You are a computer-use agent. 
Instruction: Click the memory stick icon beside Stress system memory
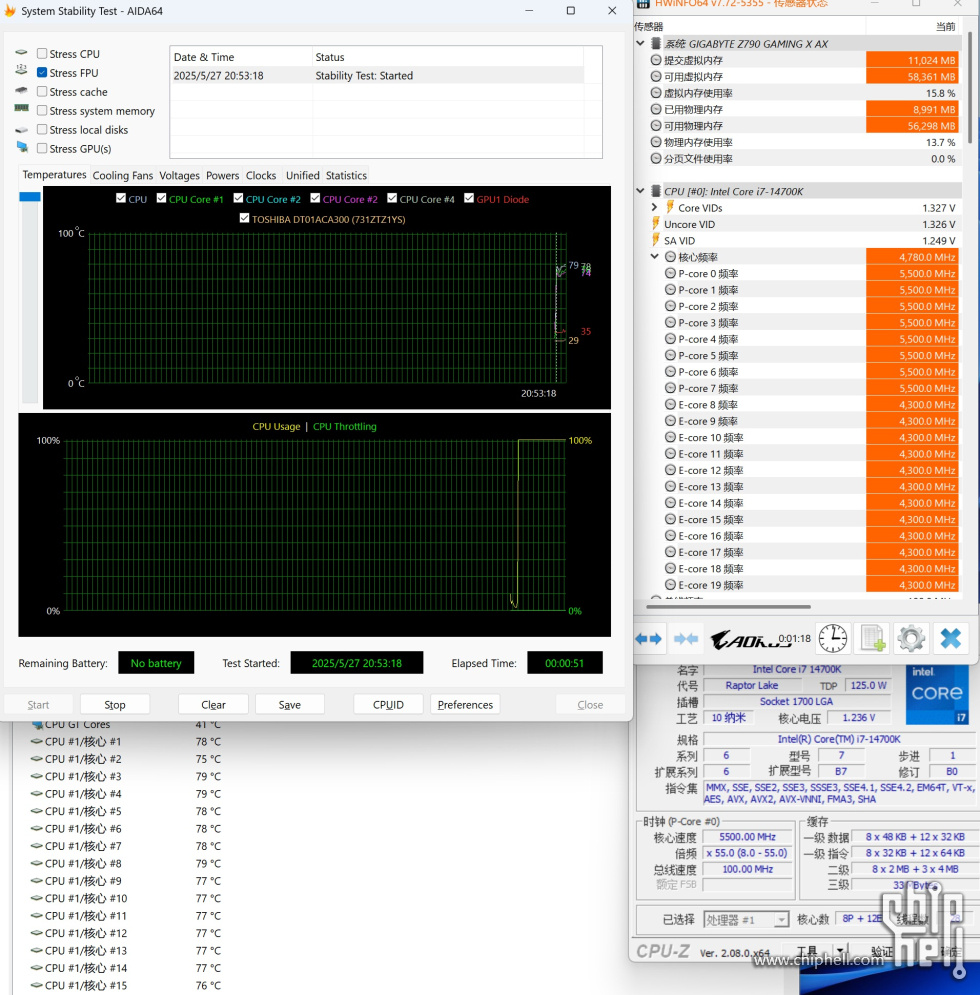[22, 109]
